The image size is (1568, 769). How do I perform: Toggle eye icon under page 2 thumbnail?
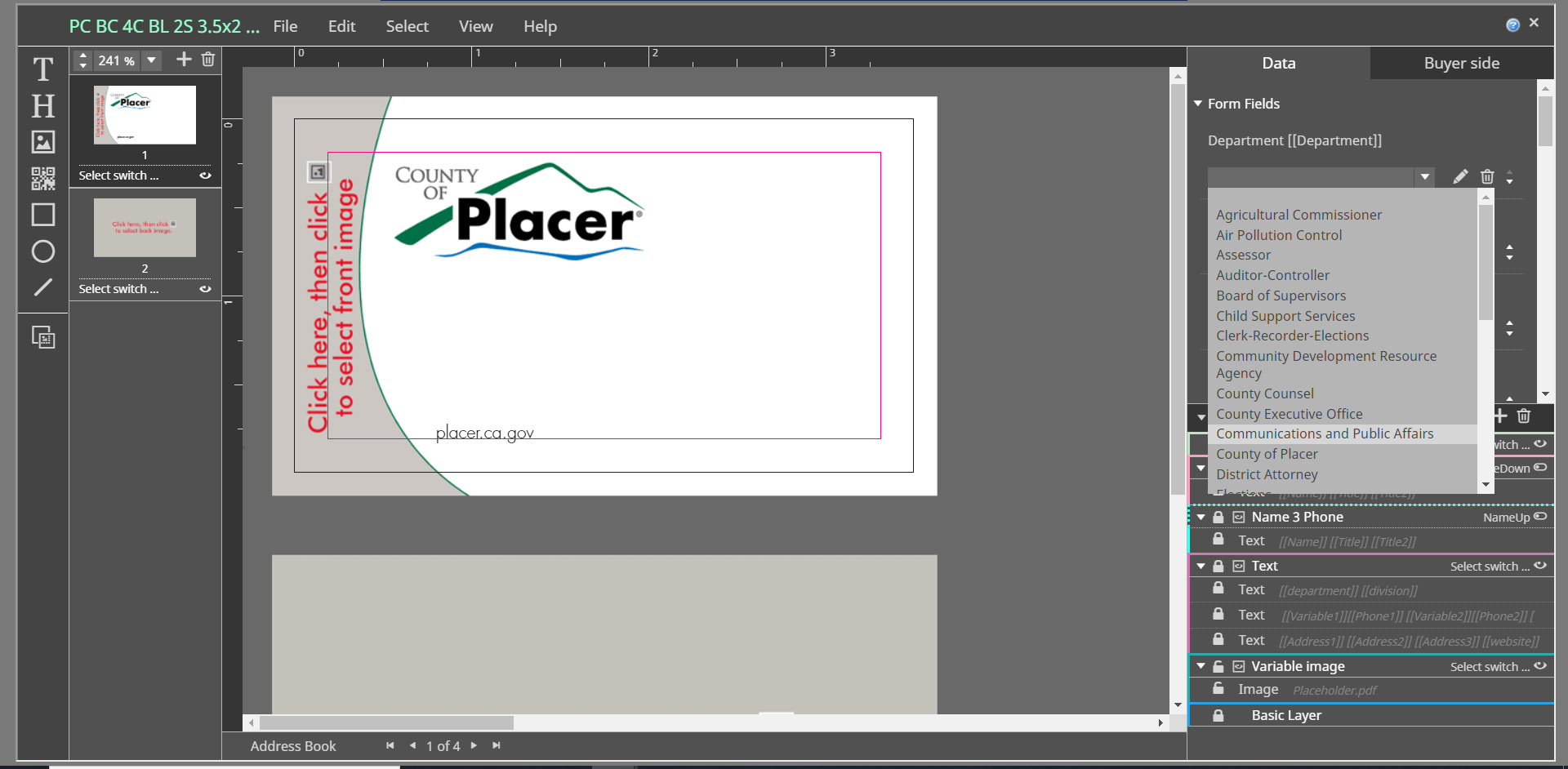(205, 289)
